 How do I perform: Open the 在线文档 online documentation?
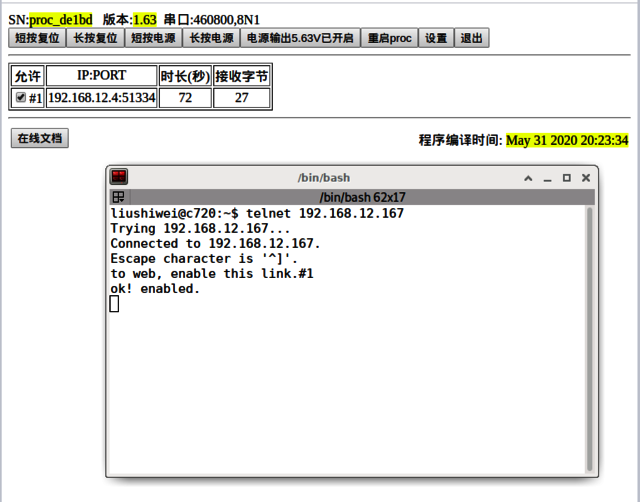pyautogui.click(x=40, y=138)
